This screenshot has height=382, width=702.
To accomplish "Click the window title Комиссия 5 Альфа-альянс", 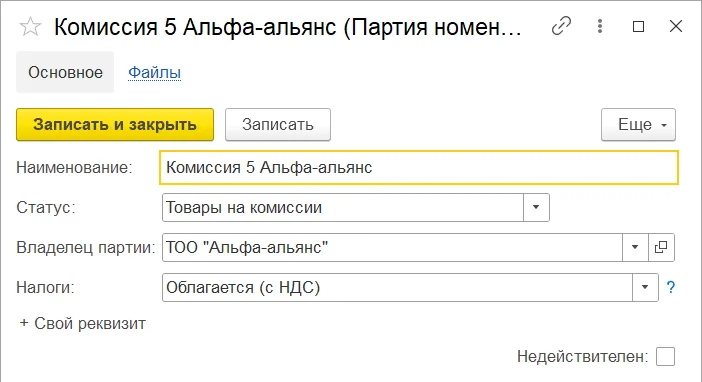I will [x=288, y=27].
